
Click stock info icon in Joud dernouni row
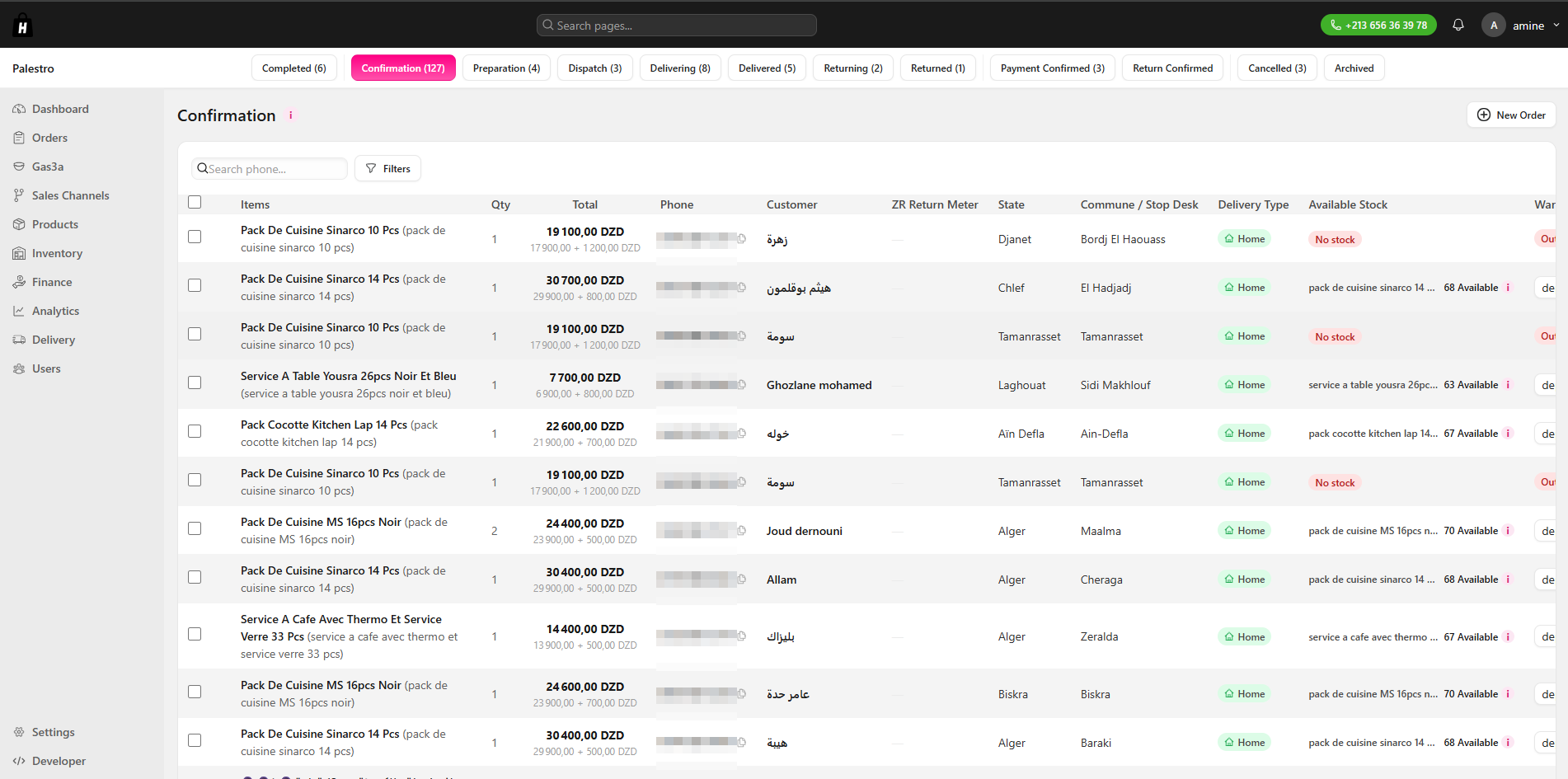(1508, 531)
